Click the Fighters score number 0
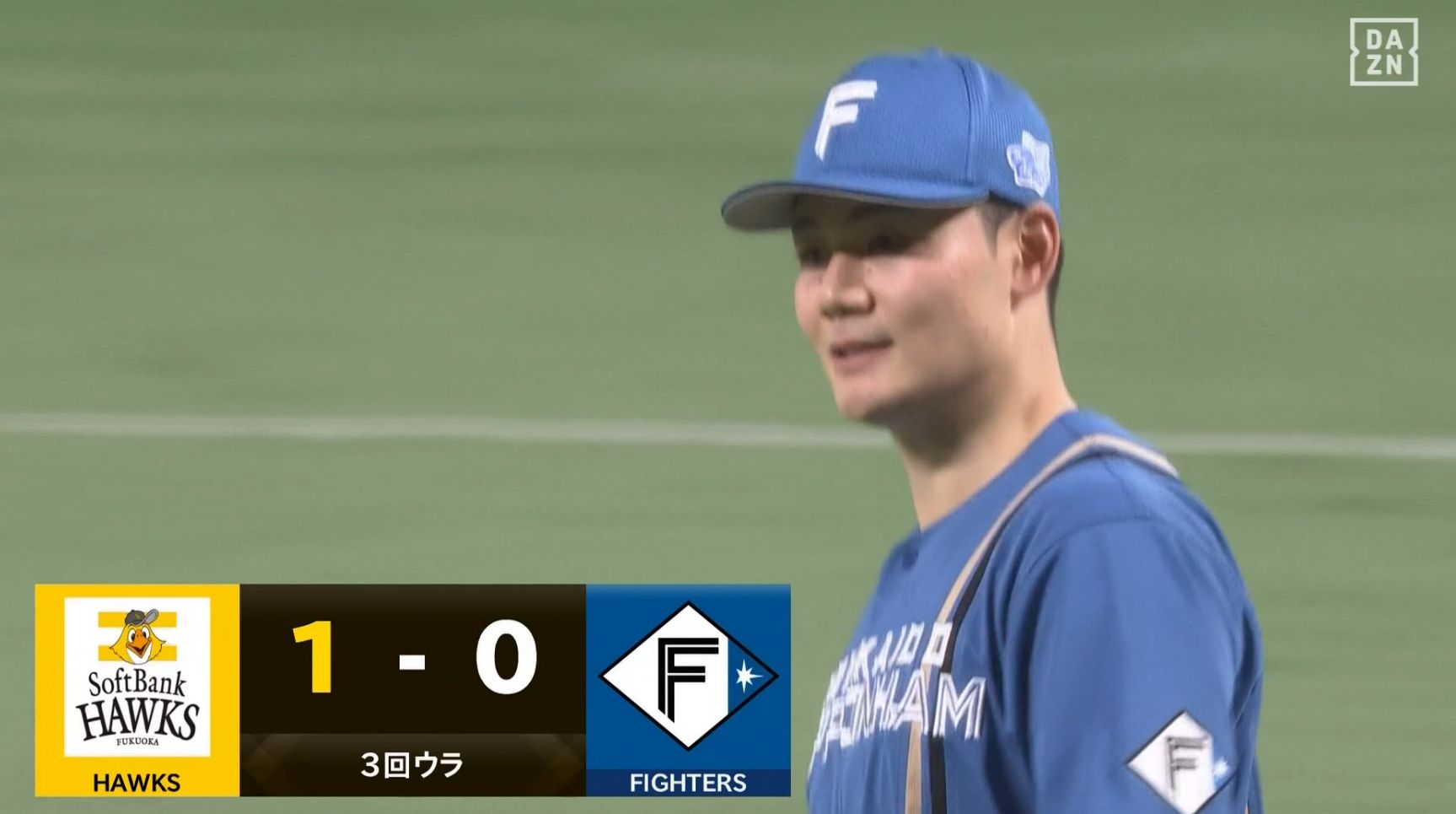 click(506, 658)
